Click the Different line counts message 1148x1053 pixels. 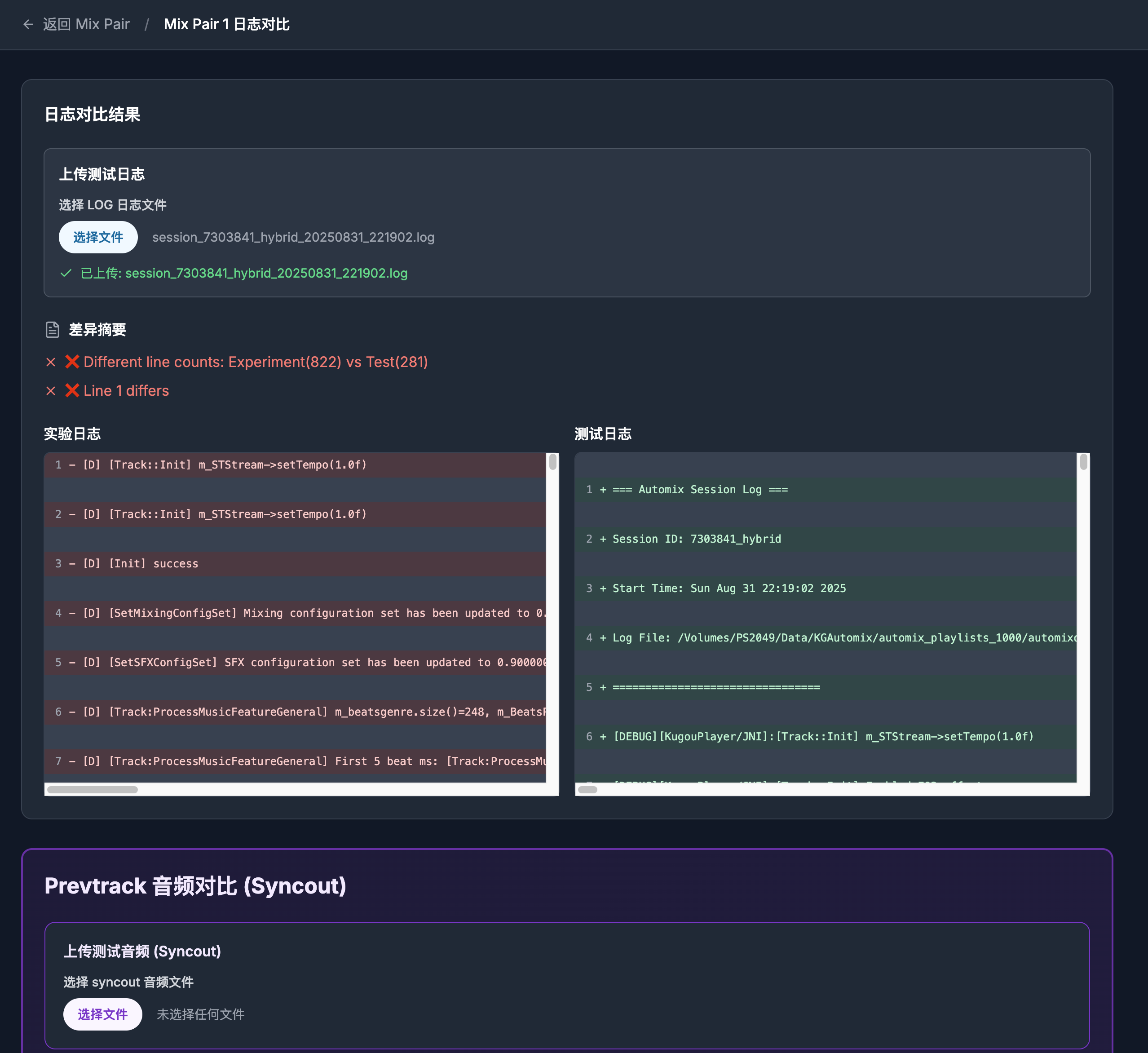tap(256, 362)
